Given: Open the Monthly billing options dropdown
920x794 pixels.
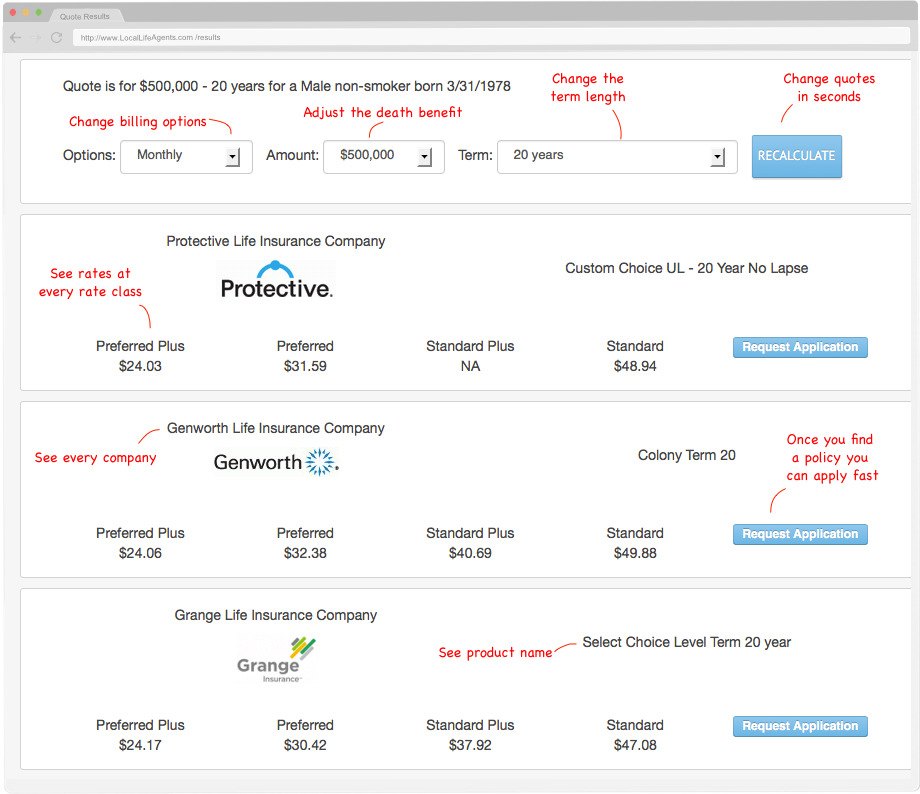Looking at the screenshot, I should click(186, 157).
